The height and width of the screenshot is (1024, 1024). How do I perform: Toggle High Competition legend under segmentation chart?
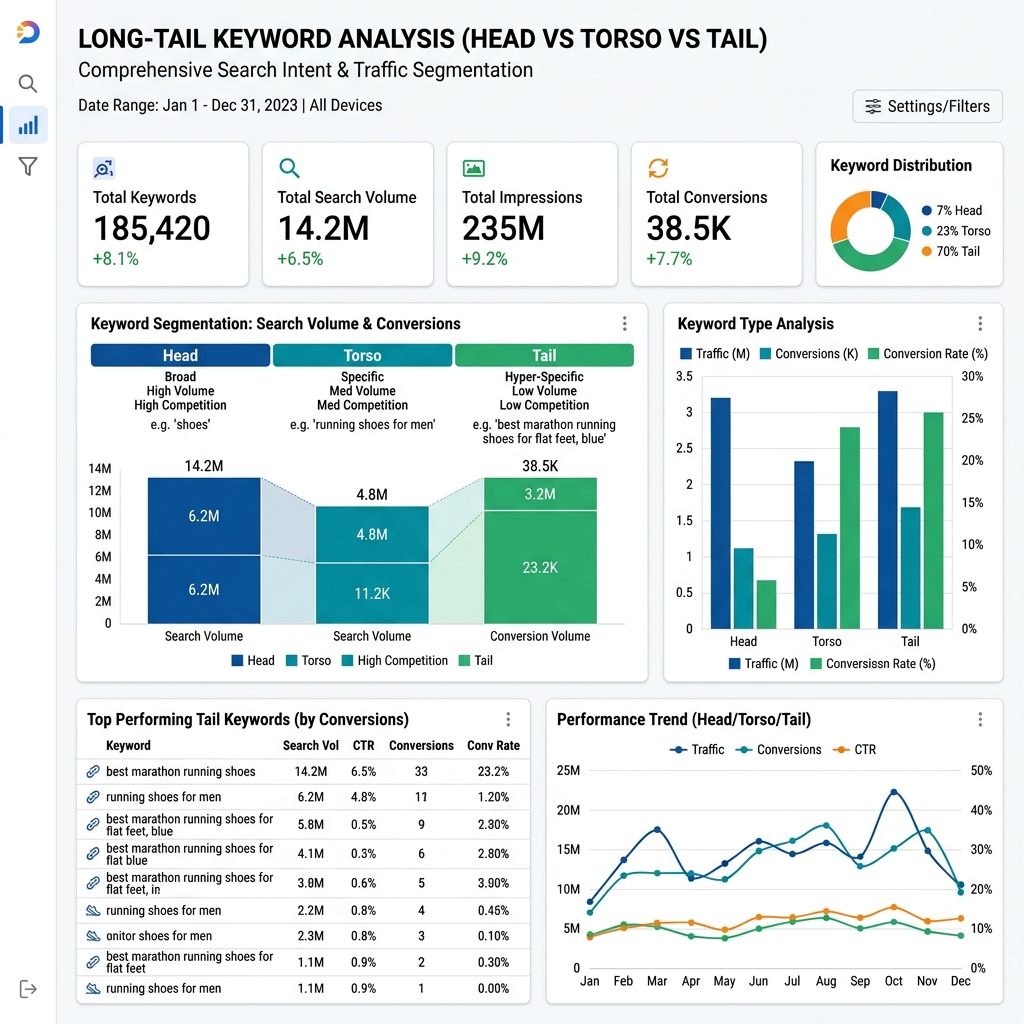394,661
